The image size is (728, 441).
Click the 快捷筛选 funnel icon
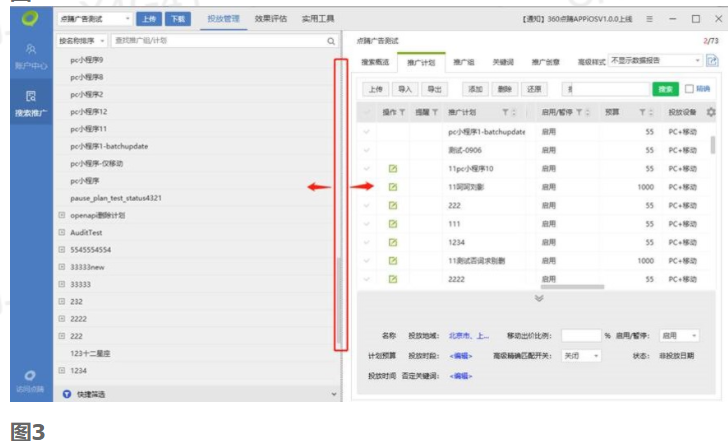click(x=67, y=394)
